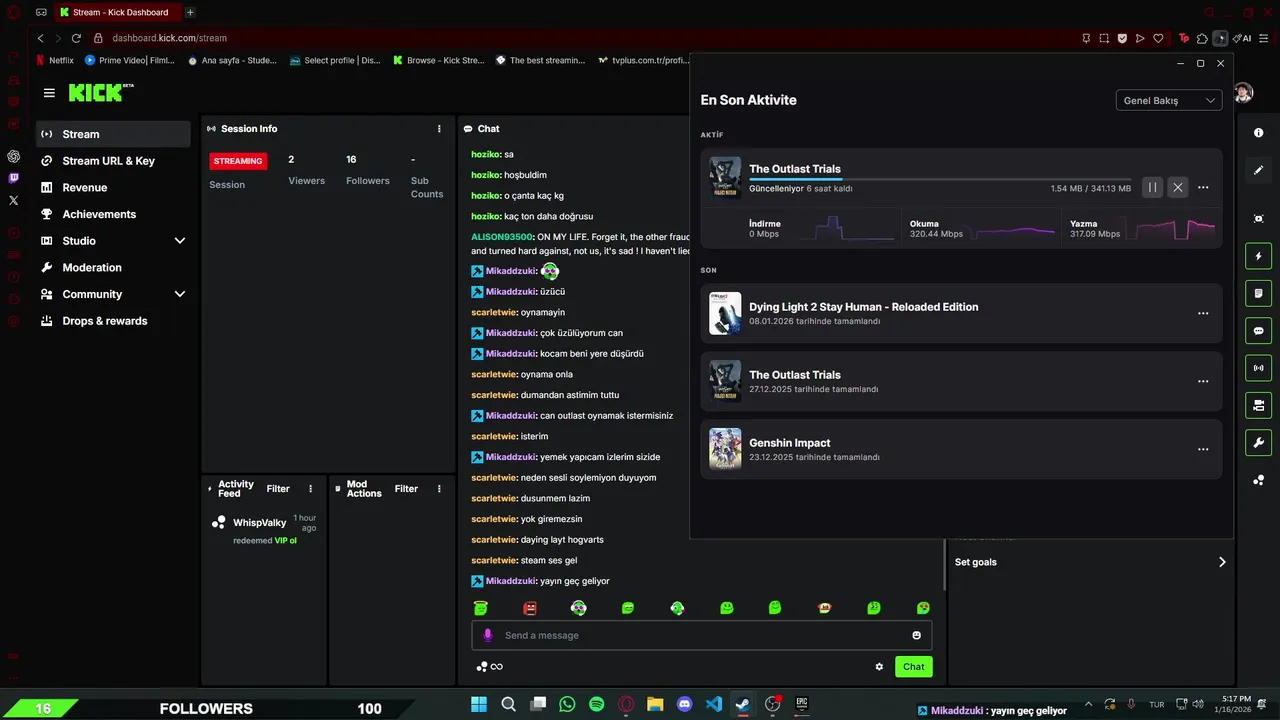Click the Mikaddzuki username in last chat message
The height and width of the screenshot is (720, 1280).
[x=511, y=581]
